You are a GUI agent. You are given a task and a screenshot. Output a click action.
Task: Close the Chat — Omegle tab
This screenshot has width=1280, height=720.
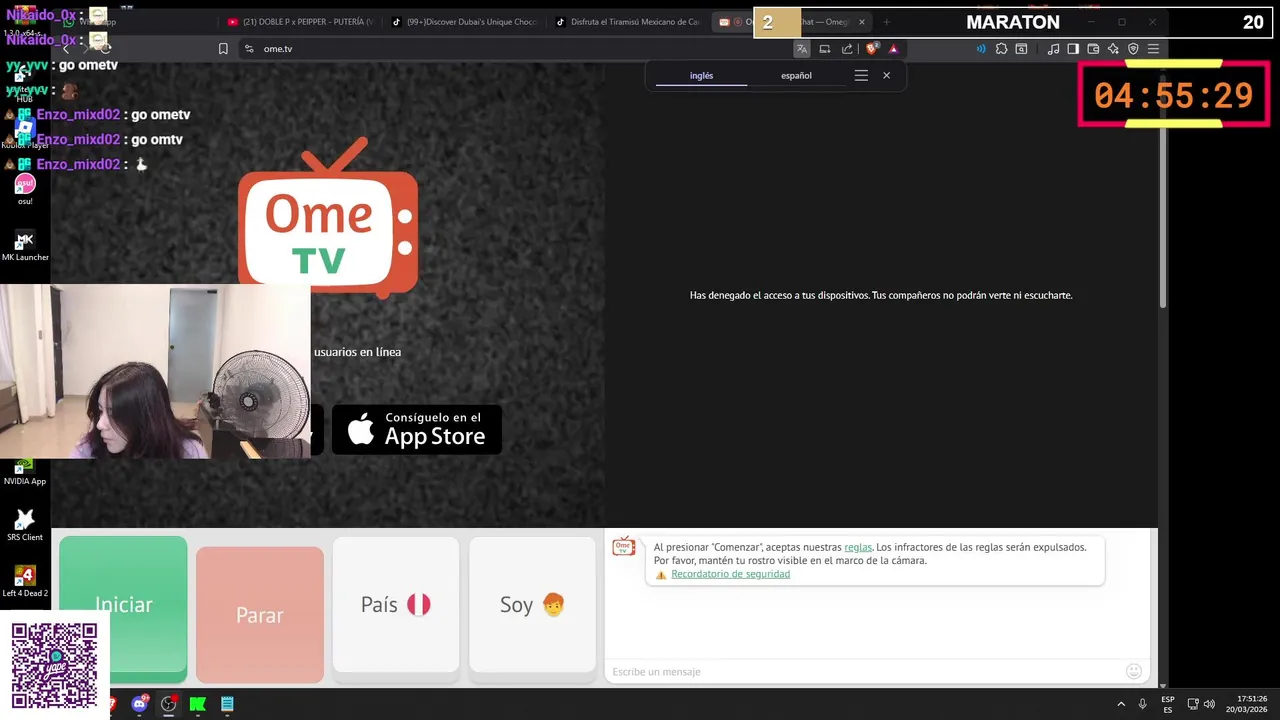862,22
